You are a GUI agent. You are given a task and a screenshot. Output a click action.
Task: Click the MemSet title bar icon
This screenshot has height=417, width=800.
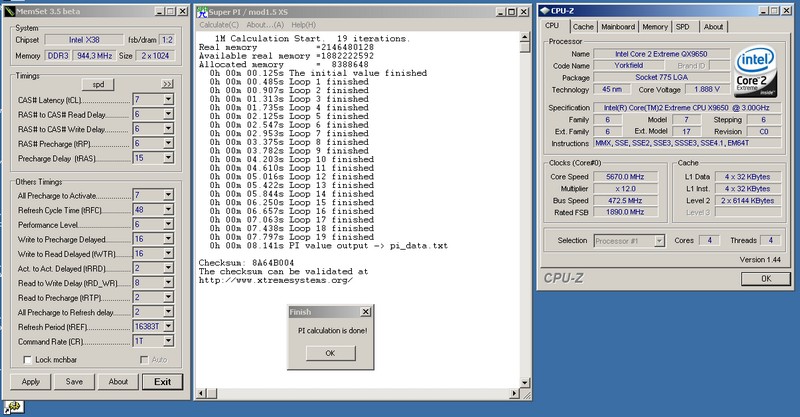click(x=10, y=11)
